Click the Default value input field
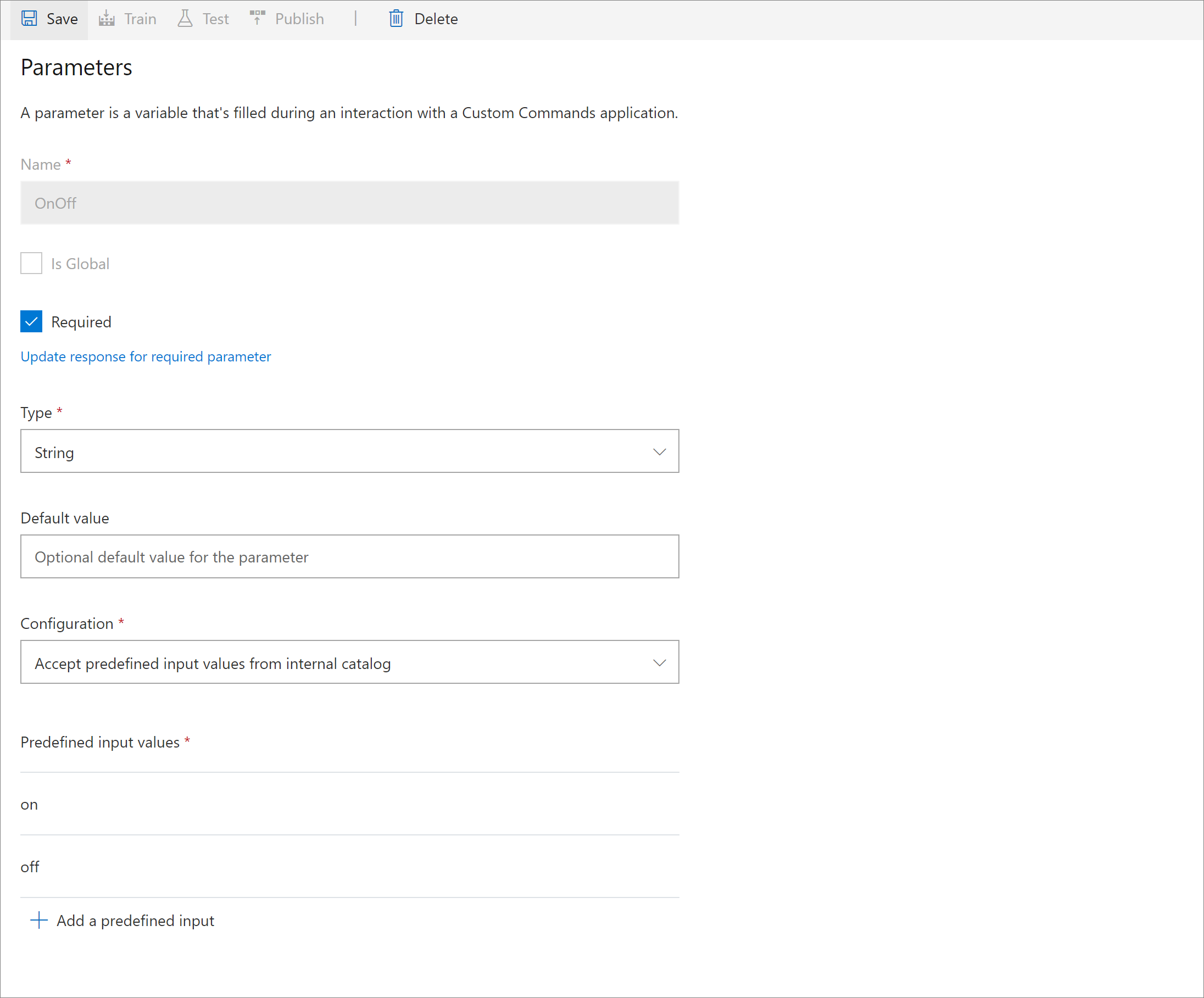 349,556
